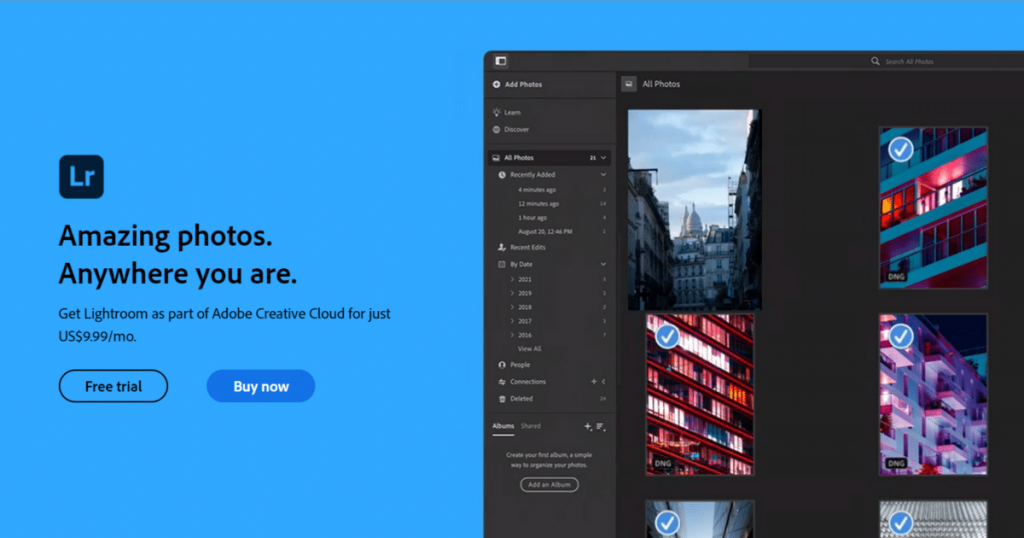Click the Add Photos plus icon
Viewport: 1024px width, 538px height.
497,85
